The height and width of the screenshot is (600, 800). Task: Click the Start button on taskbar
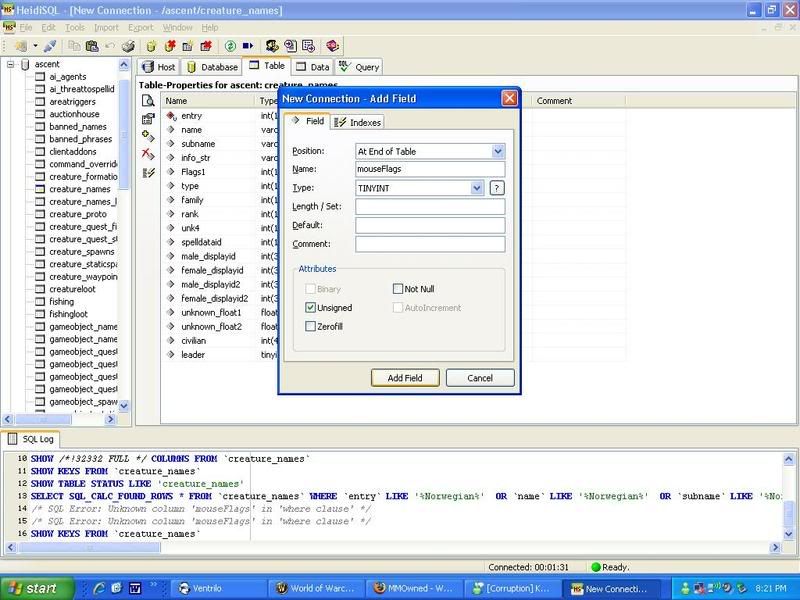click(x=37, y=588)
